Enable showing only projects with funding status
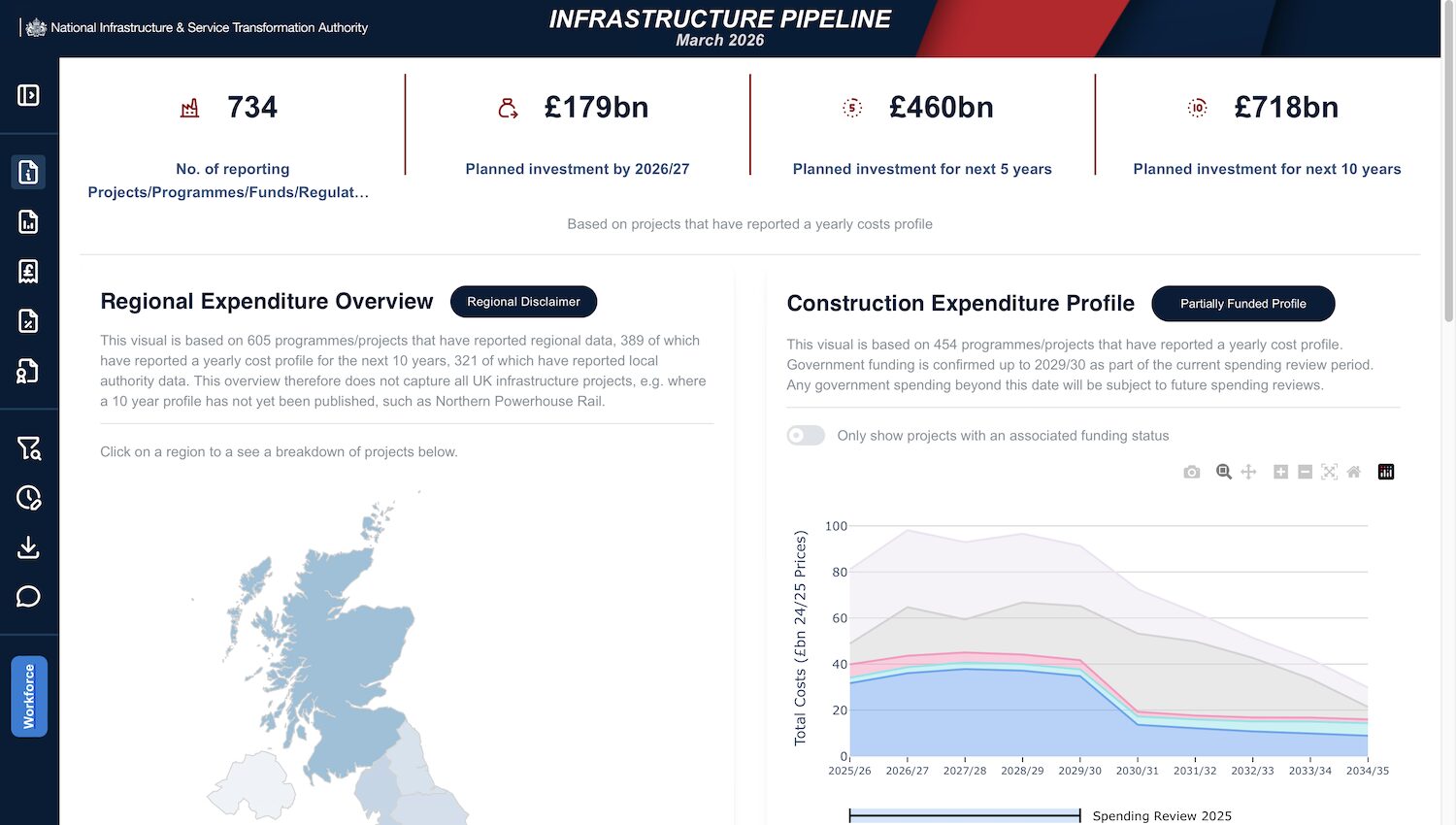The width and height of the screenshot is (1456, 825). click(806, 435)
